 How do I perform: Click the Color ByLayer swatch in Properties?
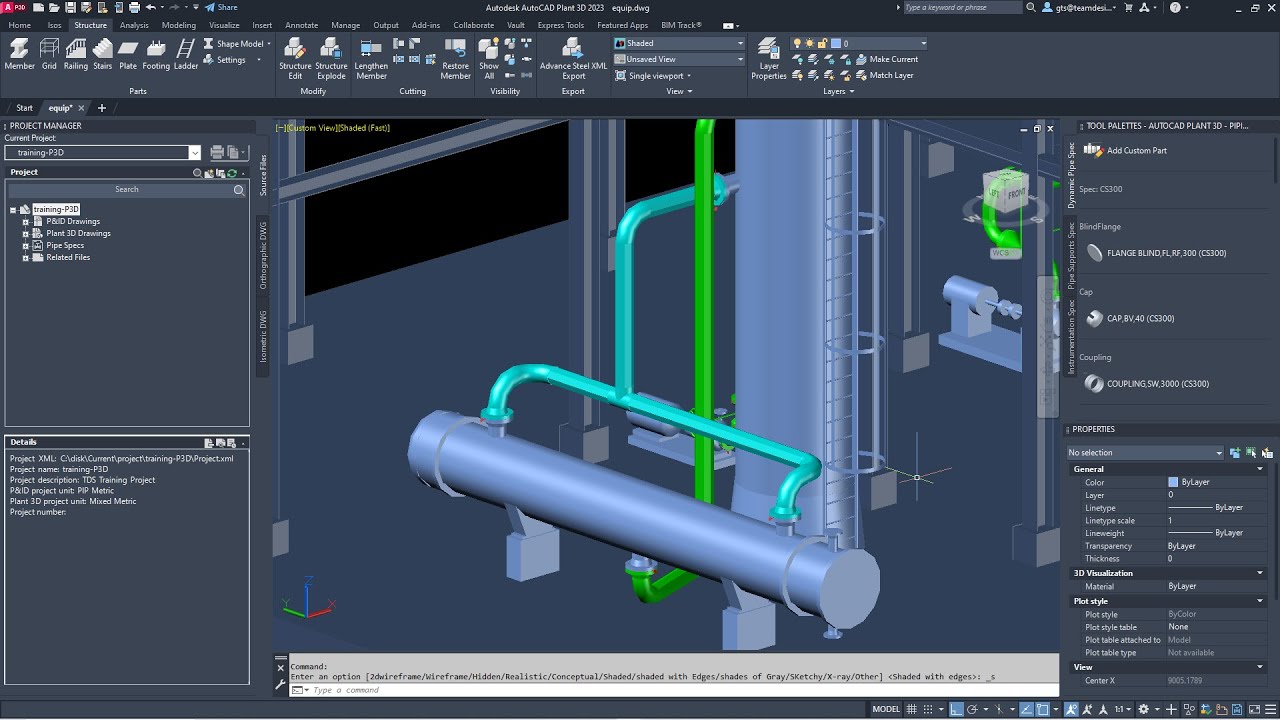(1173, 482)
